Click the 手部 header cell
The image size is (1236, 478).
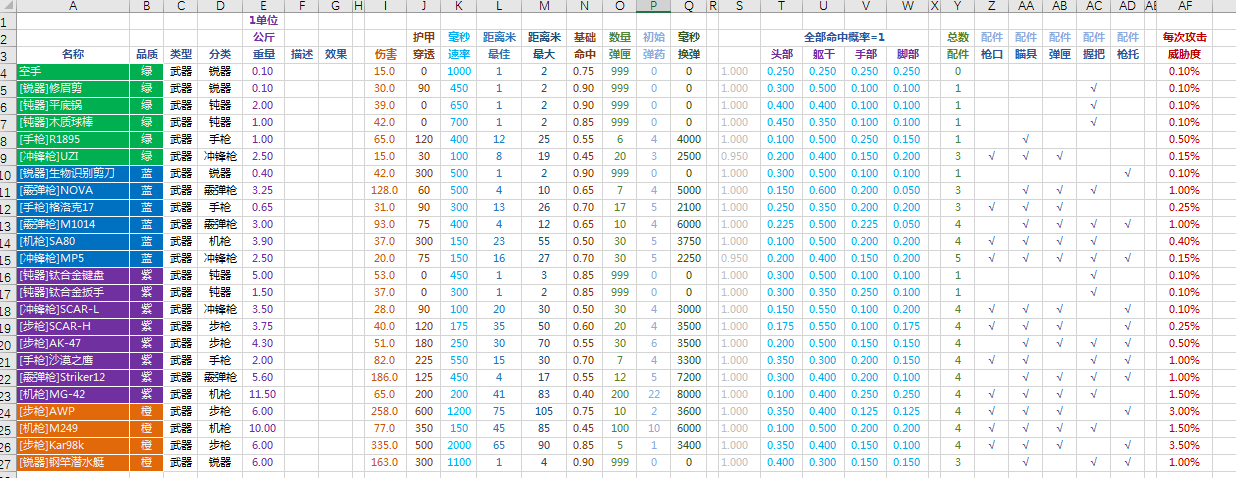click(865, 54)
